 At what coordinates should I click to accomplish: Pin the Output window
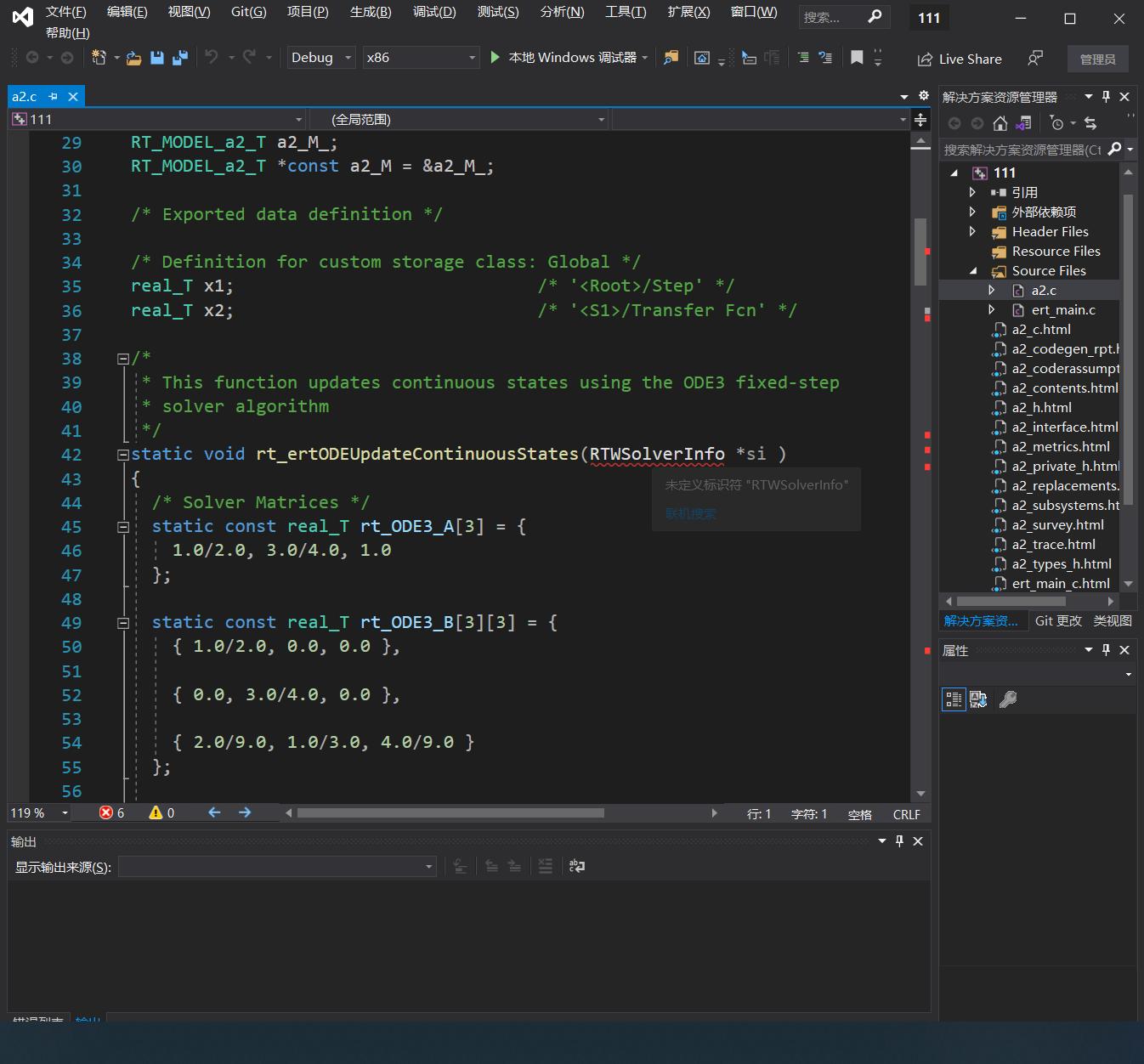[x=899, y=841]
